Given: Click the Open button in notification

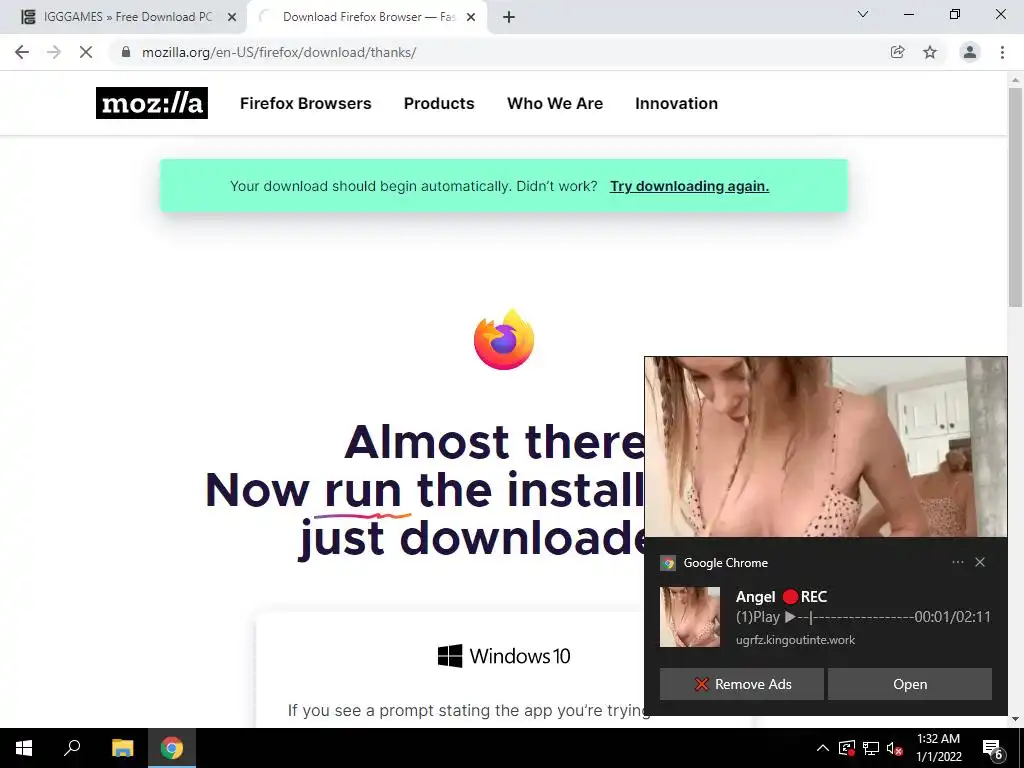Looking at the screenshot, I should pos(910,684).
